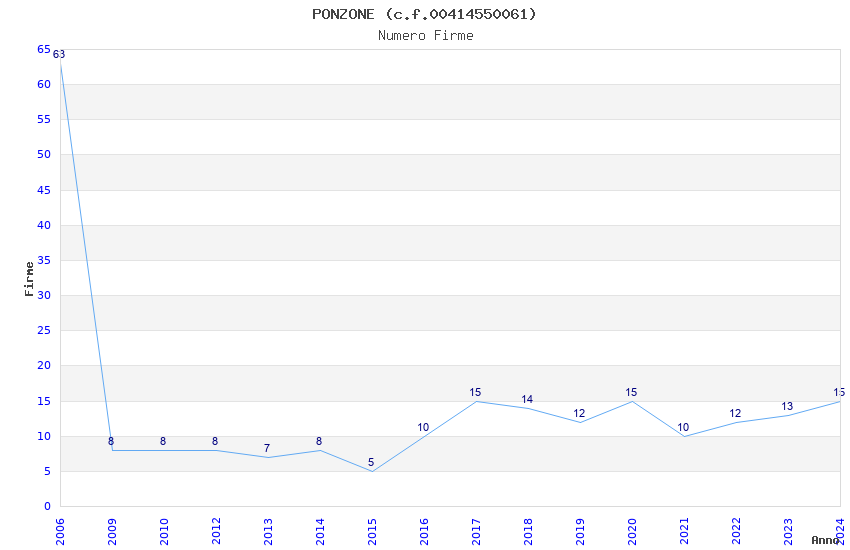850x550 pixels.
Task: Click the 2012 x-axis year label
Action: tap(216, 532)
